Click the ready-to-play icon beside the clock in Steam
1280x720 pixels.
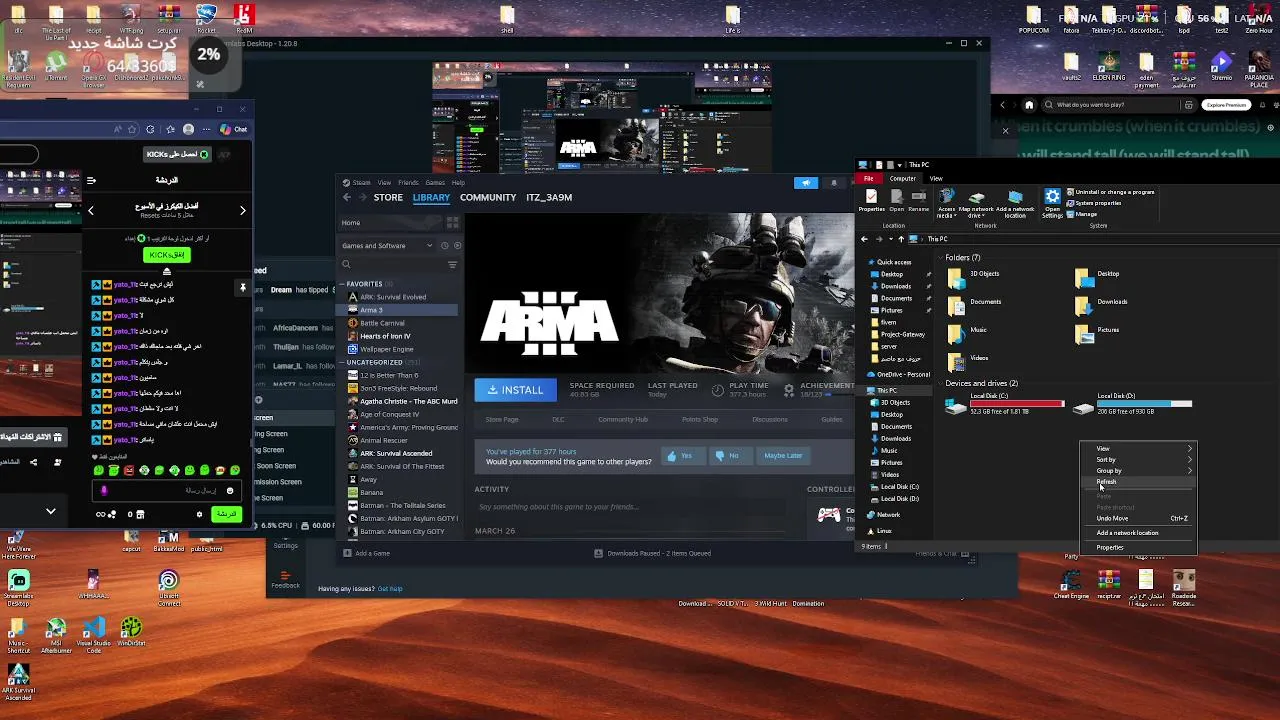[457, 245]
